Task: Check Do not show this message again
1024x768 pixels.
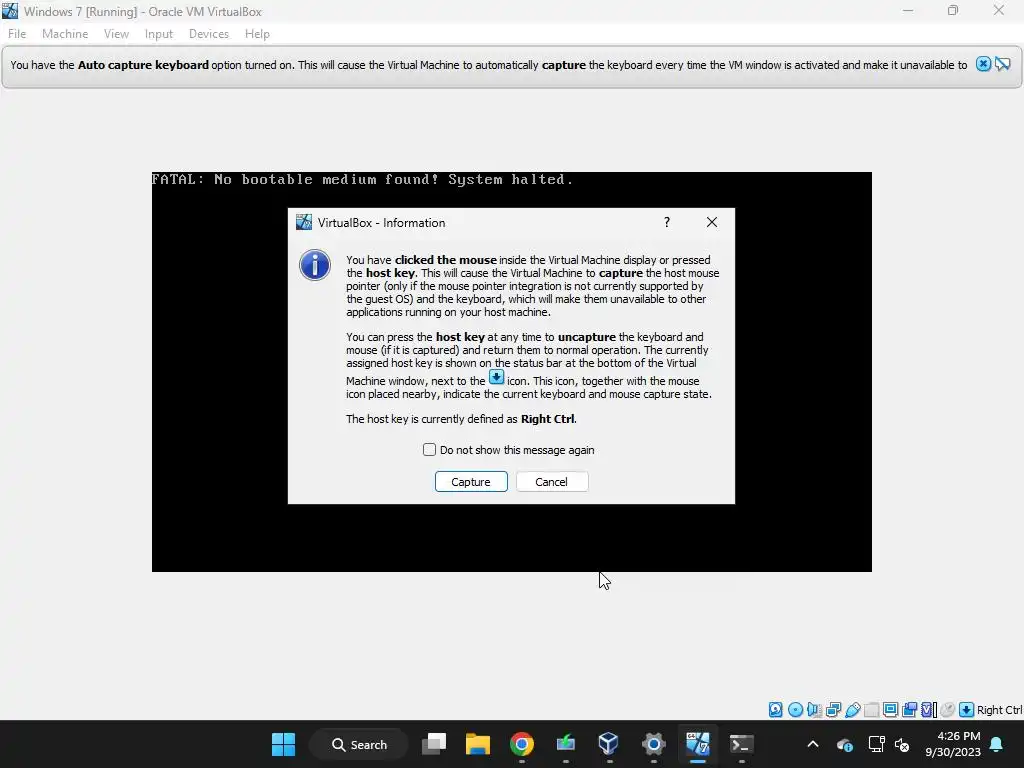Action: coord(429,449)
